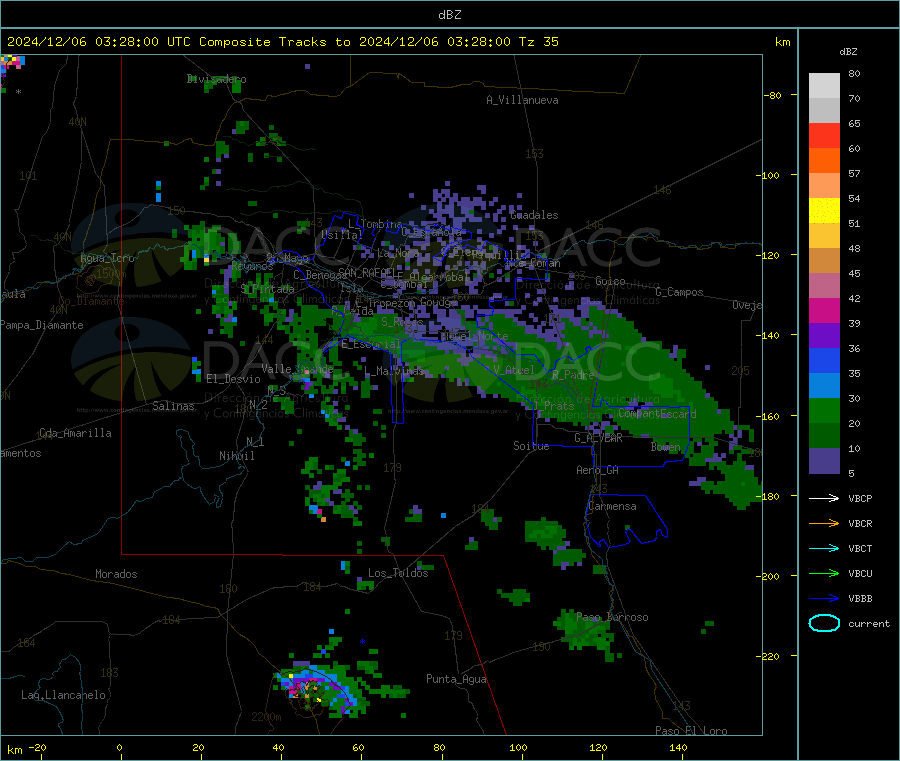900x761 pixels.
Task: Click the Pampa_Diamante place label
Action: [42, 325]
